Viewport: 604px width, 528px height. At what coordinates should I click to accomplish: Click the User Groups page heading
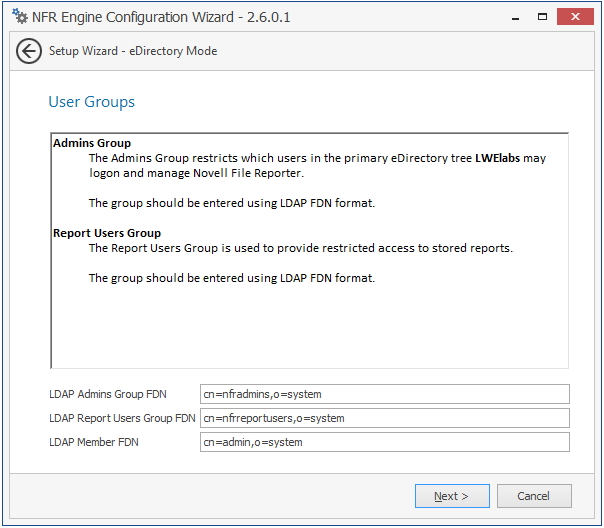tap(91, 102)
